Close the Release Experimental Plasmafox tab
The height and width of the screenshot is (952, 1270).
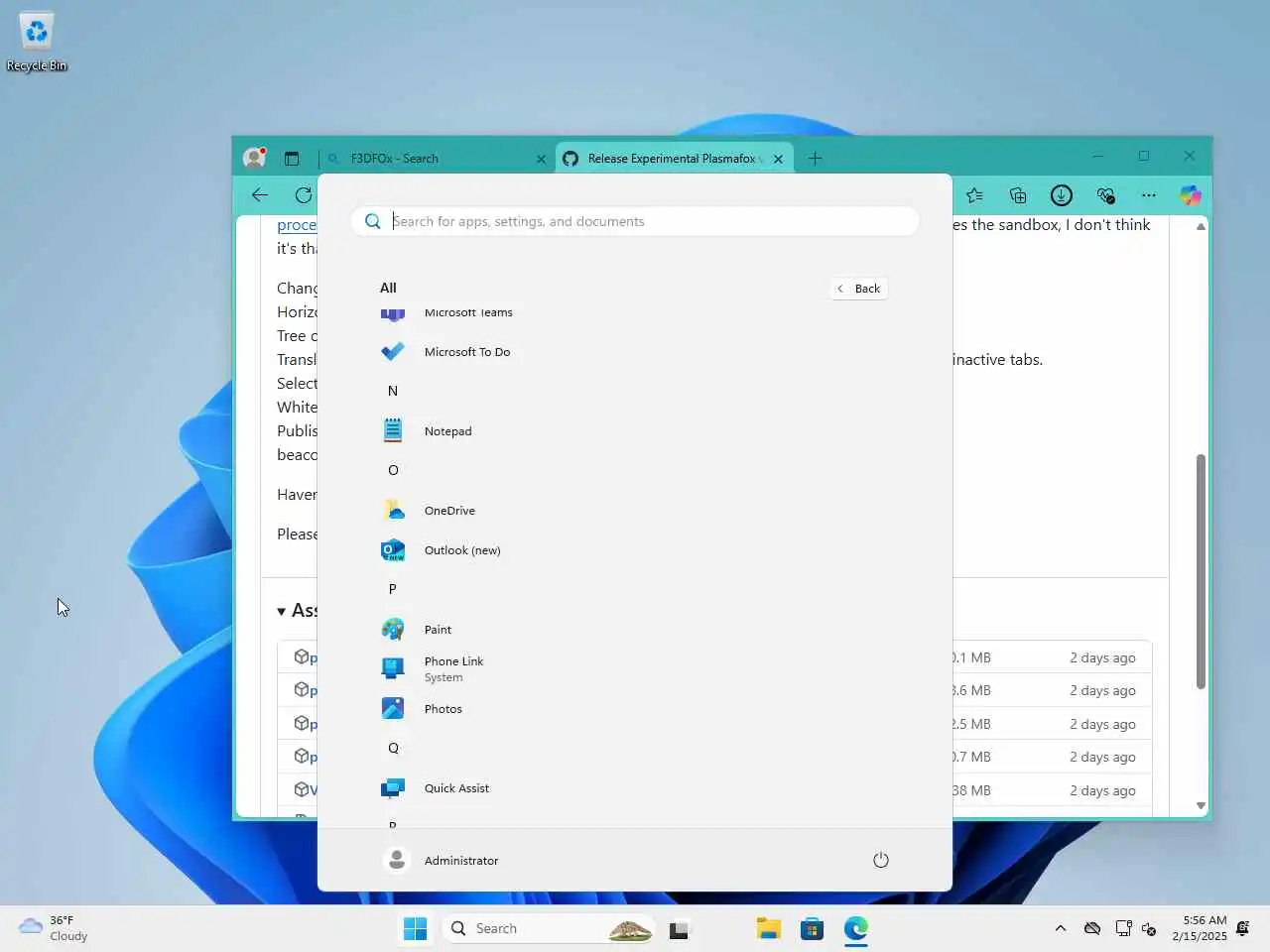tap(778, 159)
